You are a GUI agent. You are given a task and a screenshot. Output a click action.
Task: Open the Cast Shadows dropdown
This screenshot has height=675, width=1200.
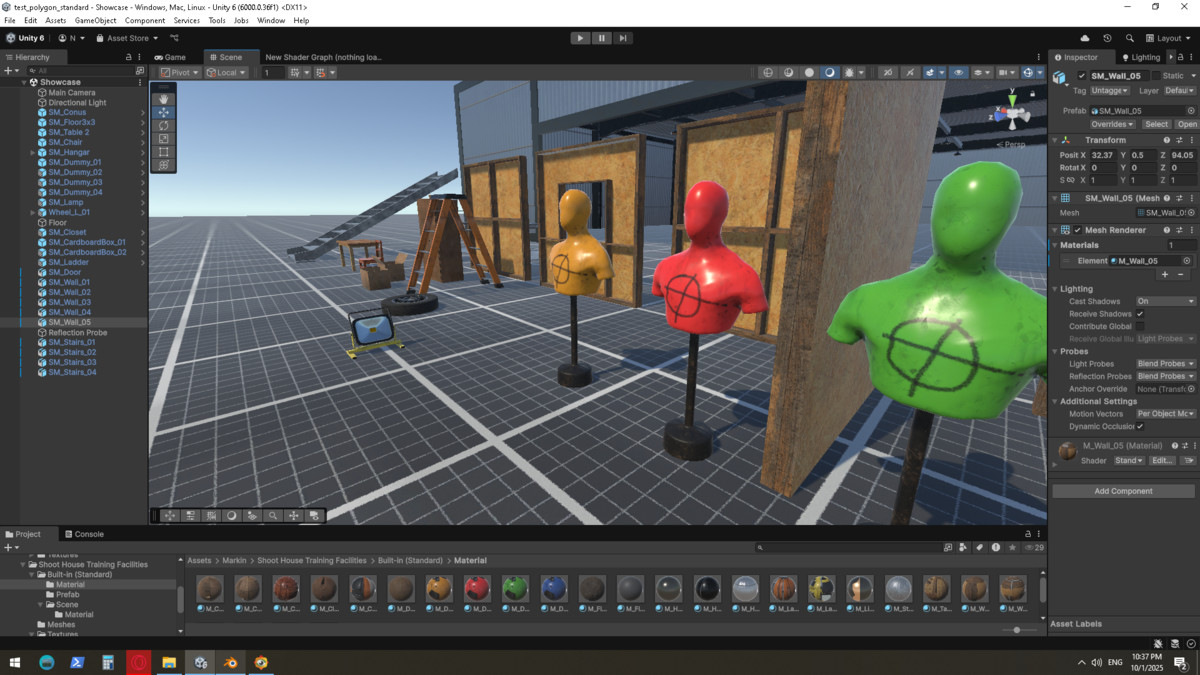tap(1165, 301)
